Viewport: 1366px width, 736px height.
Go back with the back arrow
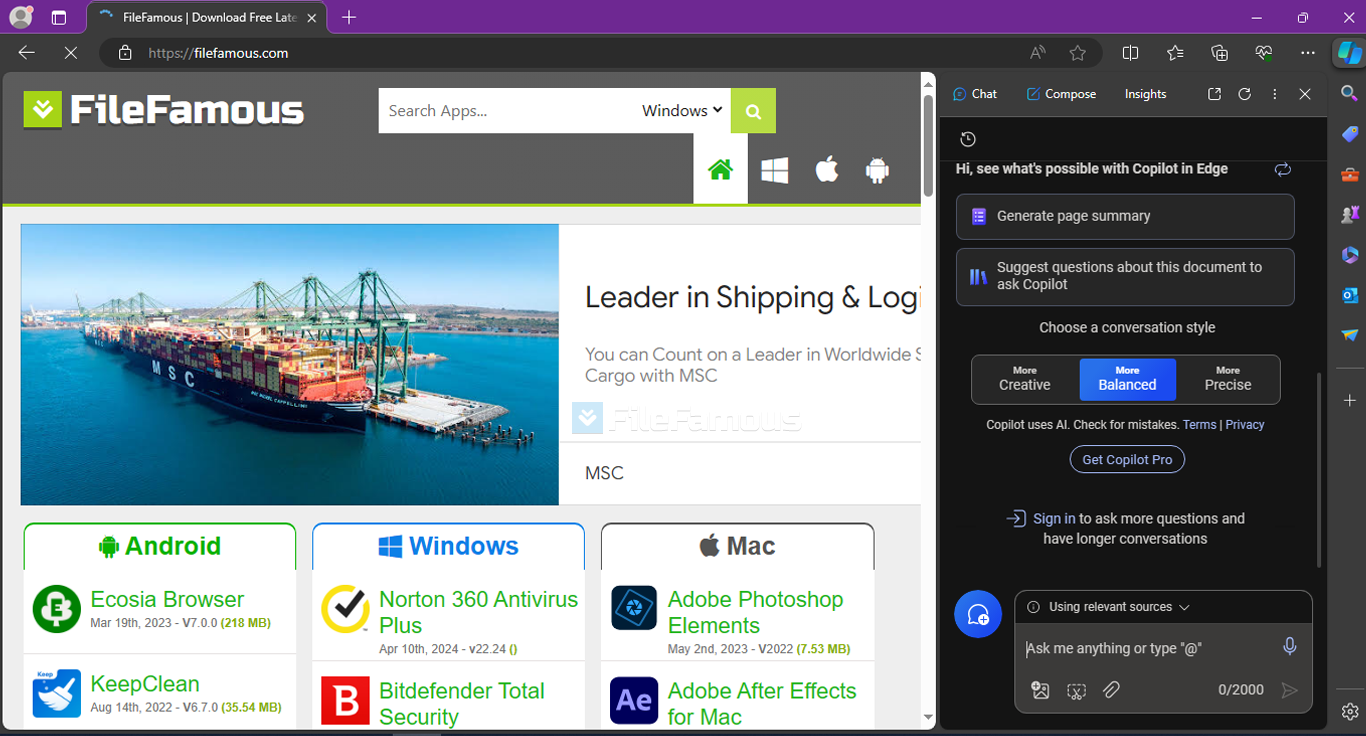pos(27,53)
